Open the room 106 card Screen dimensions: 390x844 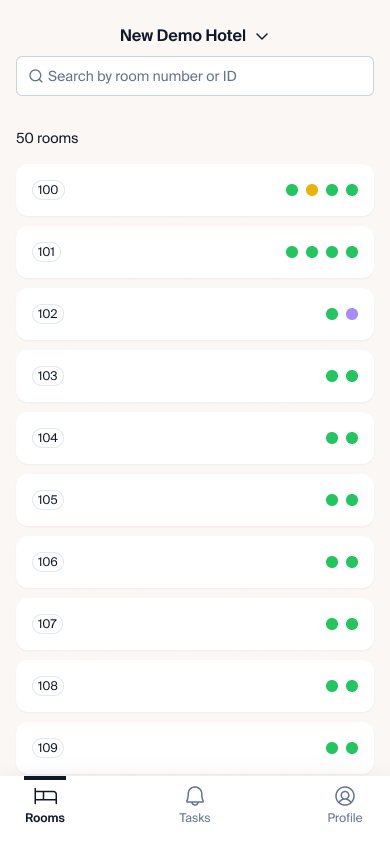[195, 562]
